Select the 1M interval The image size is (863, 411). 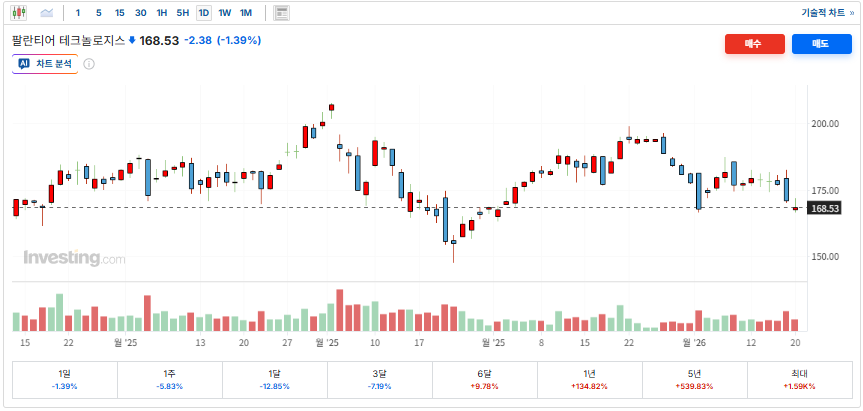245,13
